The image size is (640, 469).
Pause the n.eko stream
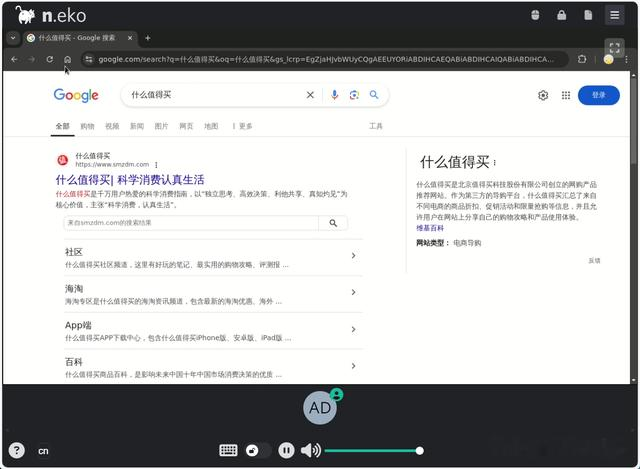(x=286, y=451)
